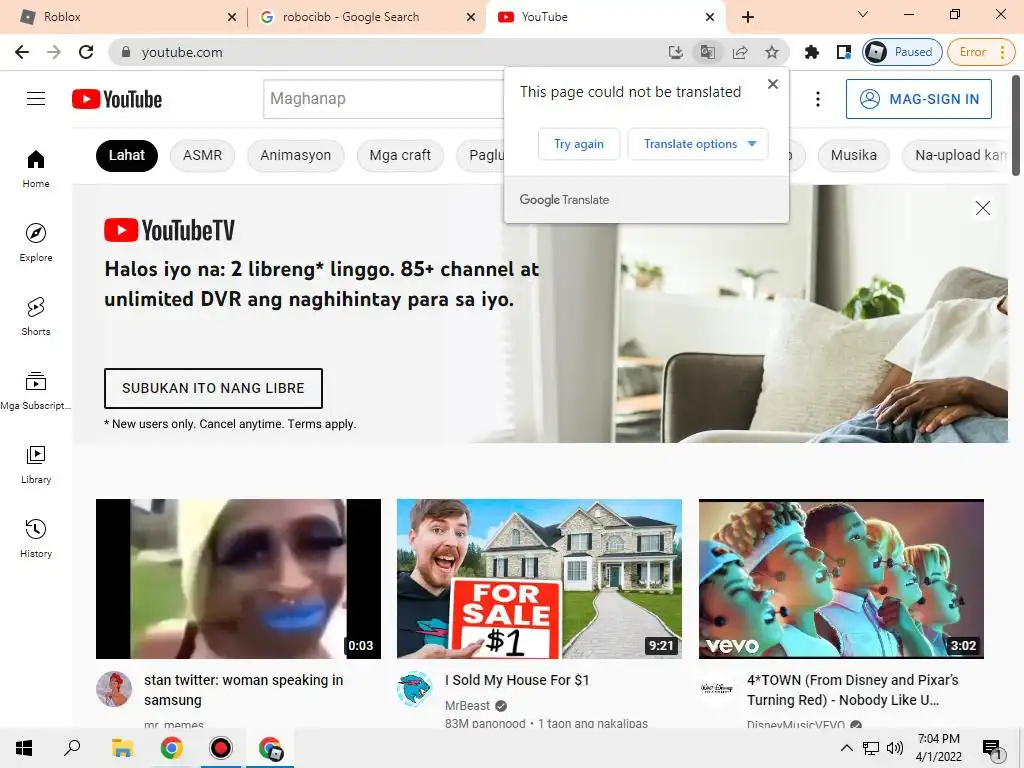The height and width of the screenshot is (768, 1024).
Task: Click the volume icon in system tray
Action: tap(895, 748)
